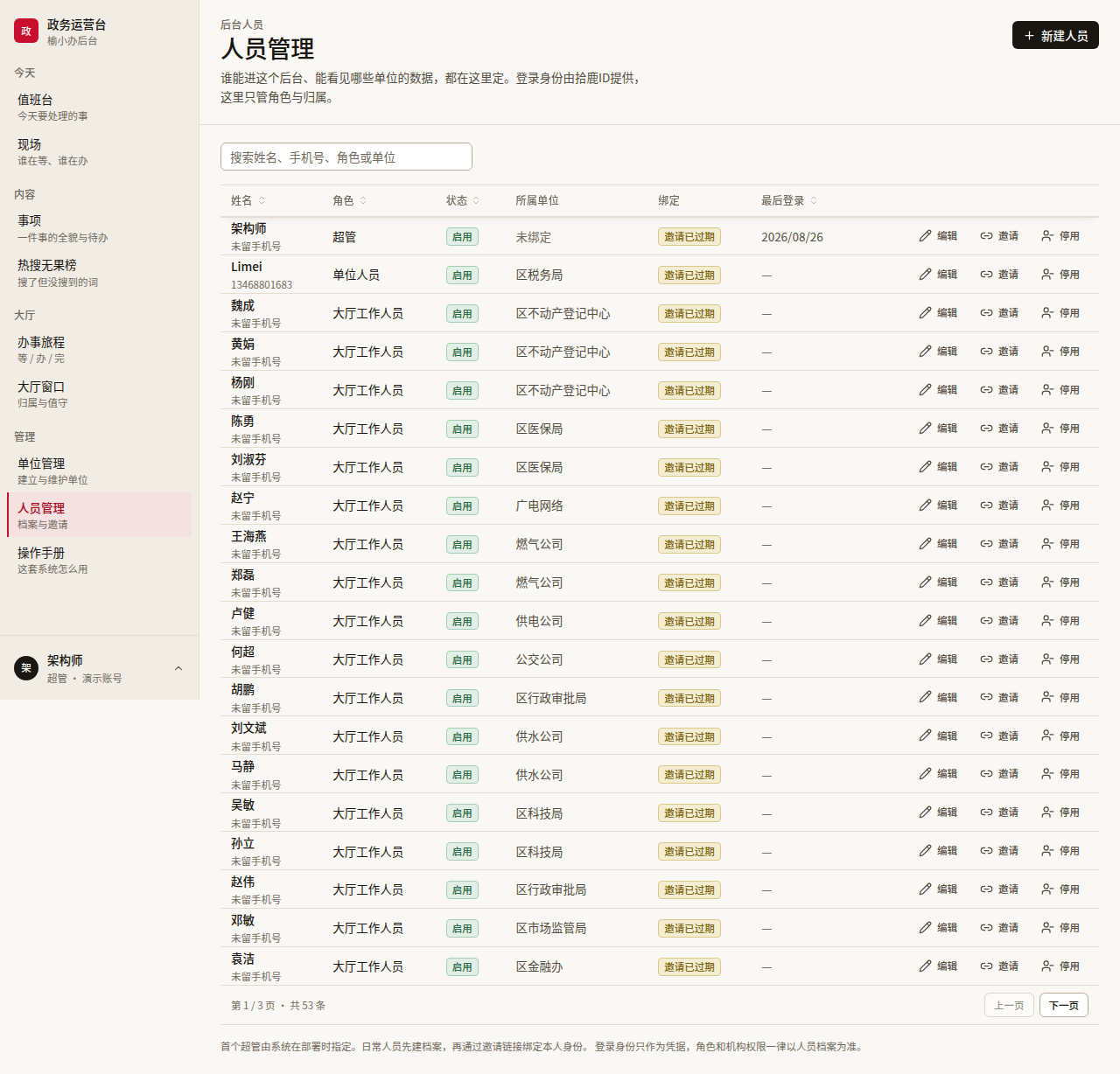Click the 区金融办 unit cell
This screenshot has height=1074, width=1120.
coord(539,967)
